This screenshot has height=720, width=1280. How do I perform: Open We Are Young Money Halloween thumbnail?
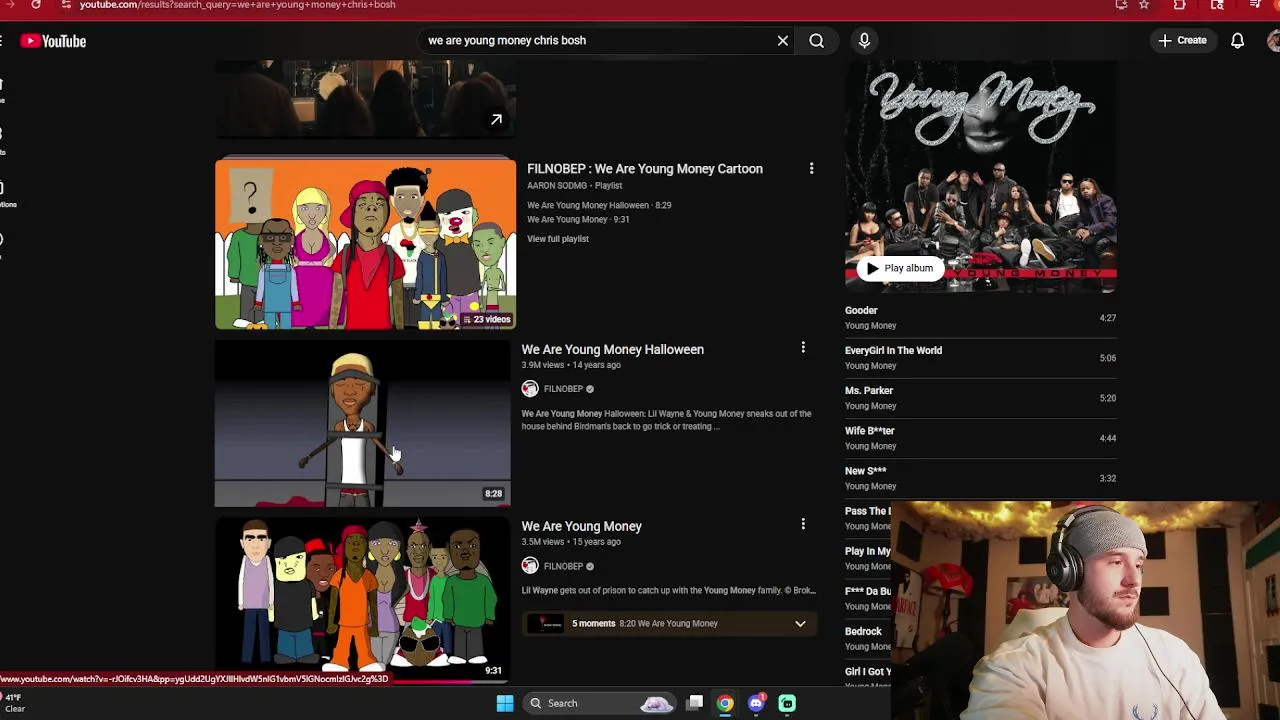point(362,424)
